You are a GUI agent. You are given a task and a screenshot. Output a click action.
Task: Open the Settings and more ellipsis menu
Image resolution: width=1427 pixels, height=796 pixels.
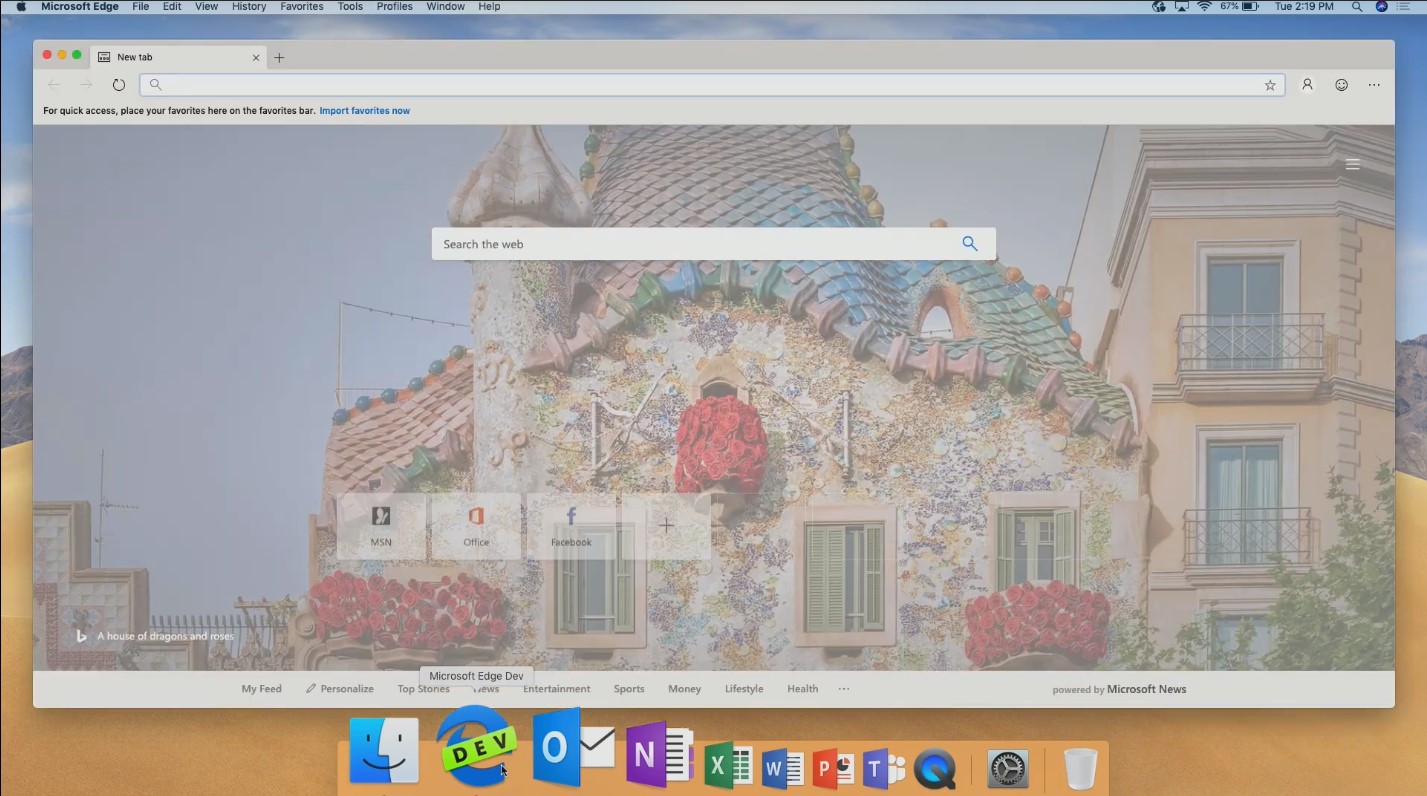[x=1375, y=85]
